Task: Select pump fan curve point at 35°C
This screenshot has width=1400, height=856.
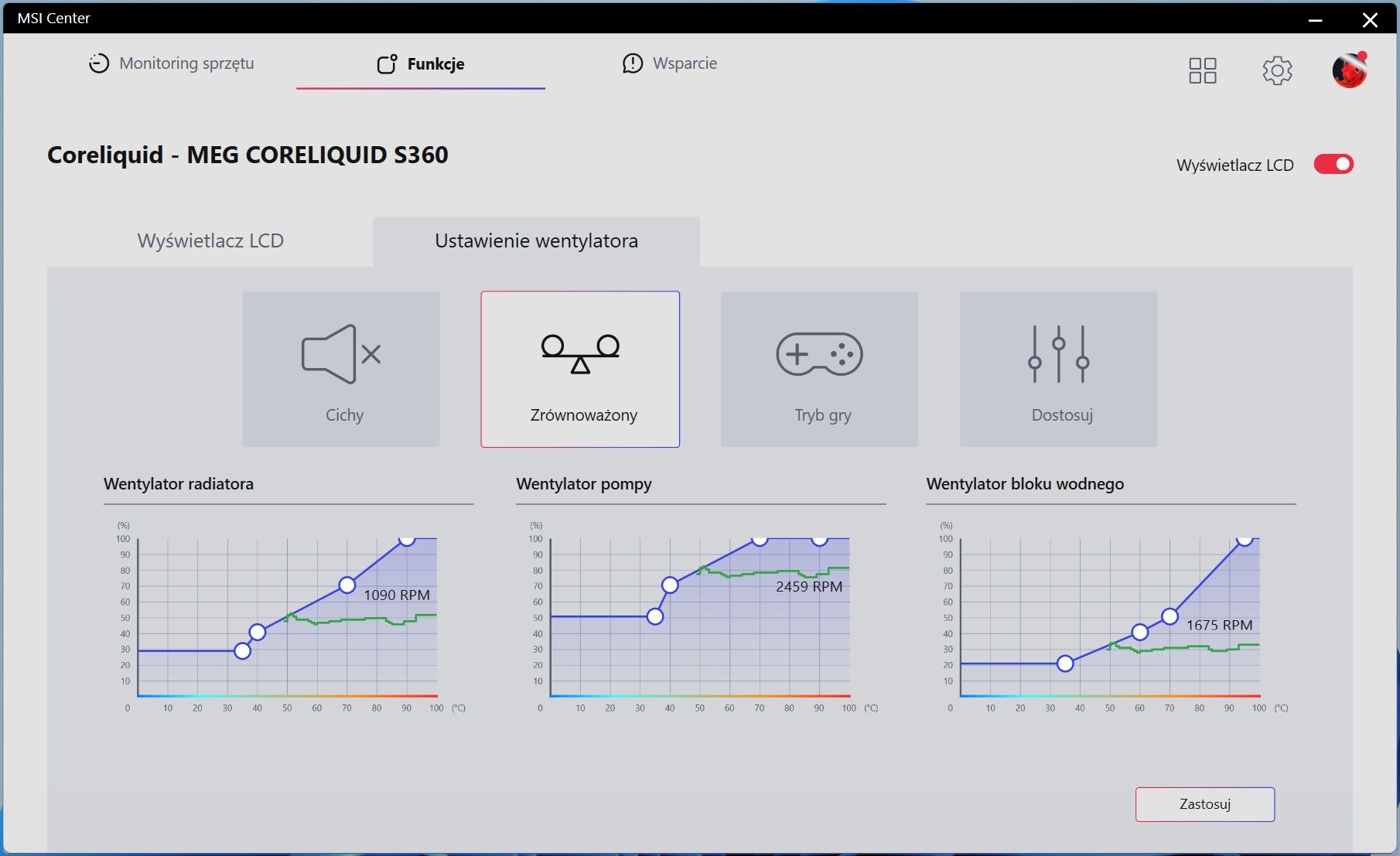Action: point(655,616)
